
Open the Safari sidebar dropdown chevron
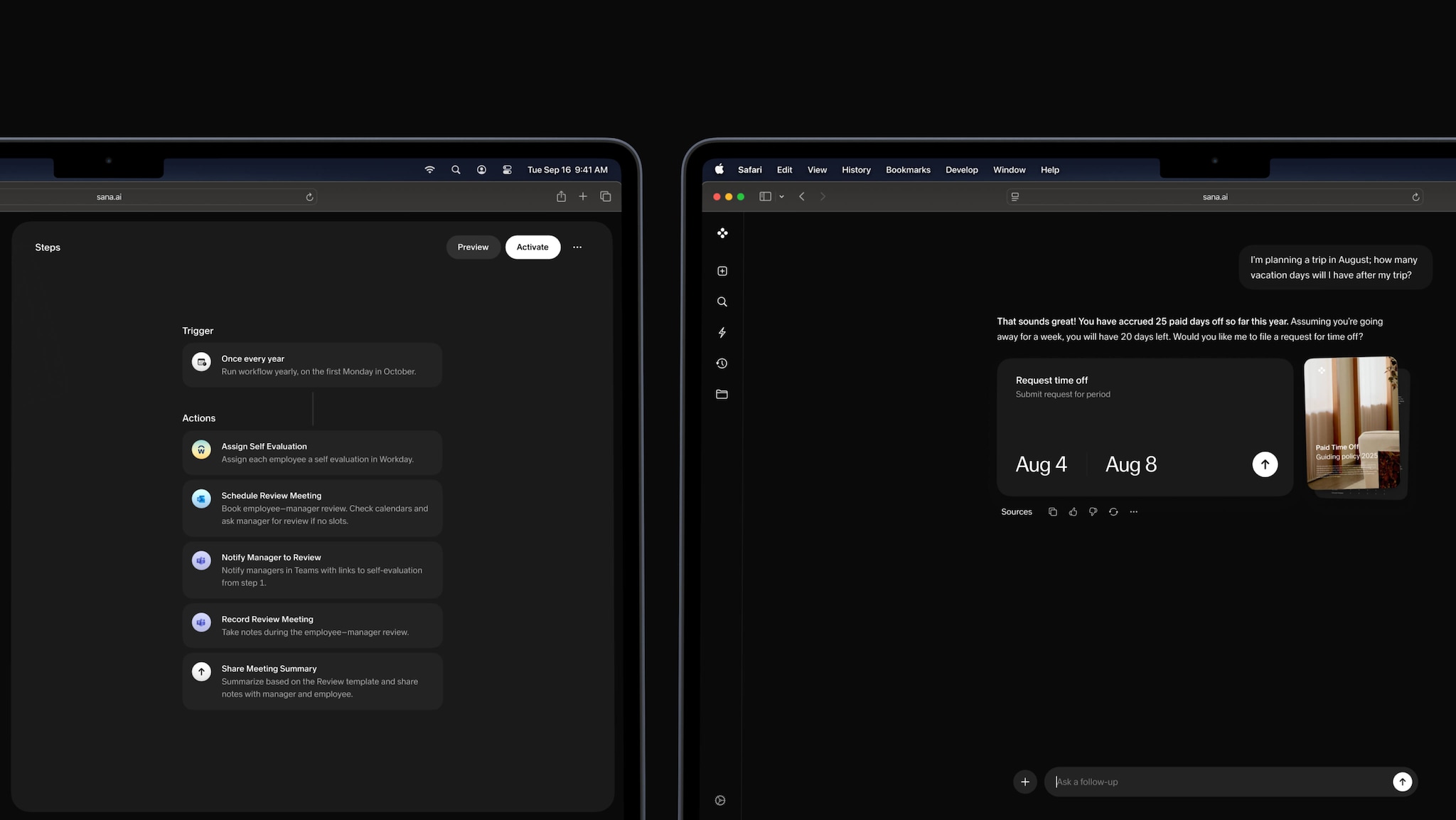(x=781, y=197)
